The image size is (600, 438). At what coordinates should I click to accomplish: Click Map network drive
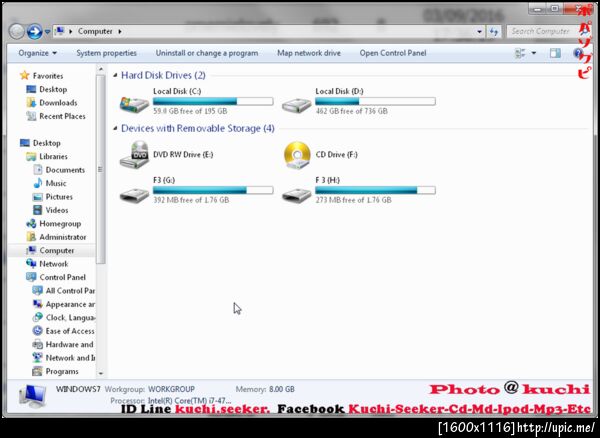tap(309, 53)
